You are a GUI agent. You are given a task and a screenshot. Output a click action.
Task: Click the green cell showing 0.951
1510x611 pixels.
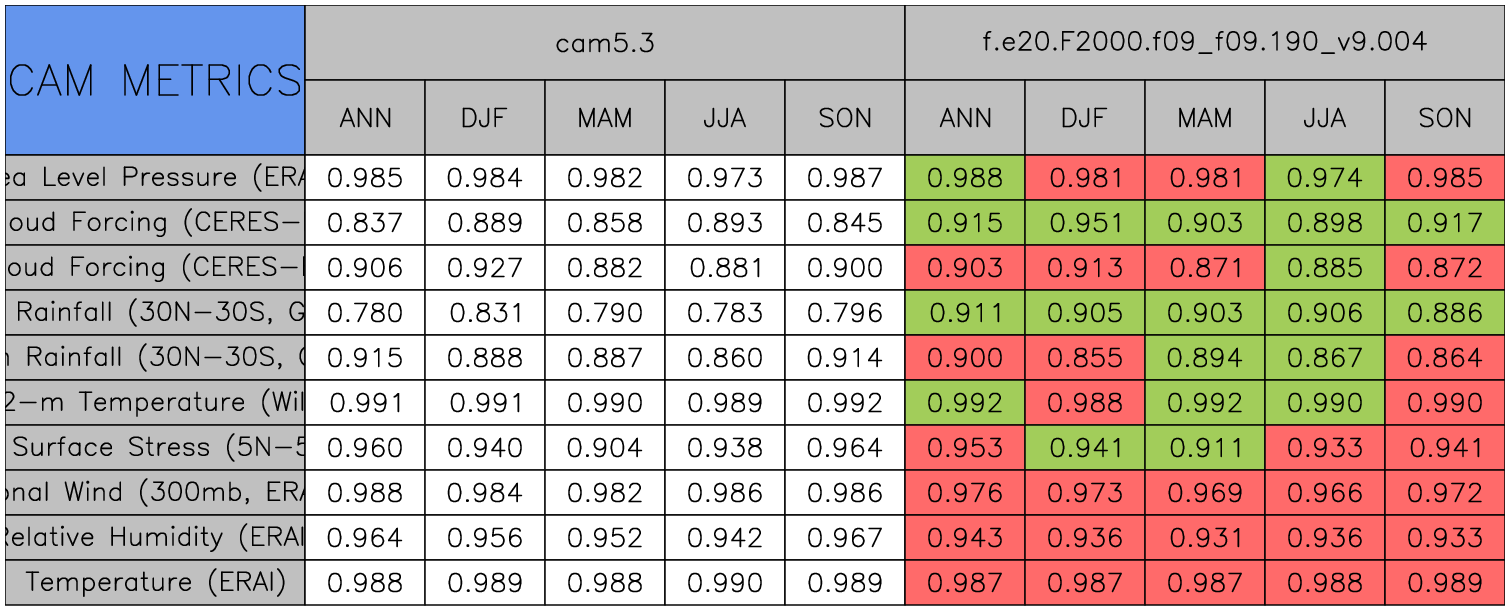pos(1085,223)
